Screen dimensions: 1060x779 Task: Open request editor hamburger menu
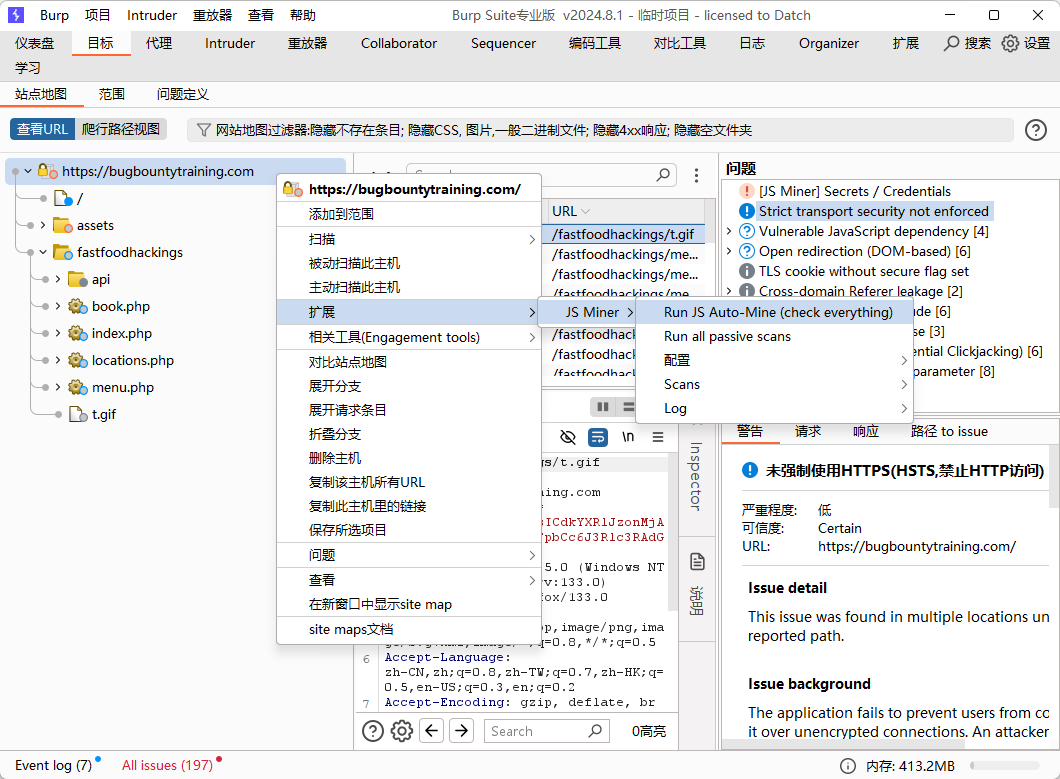[x=658, y=438]
